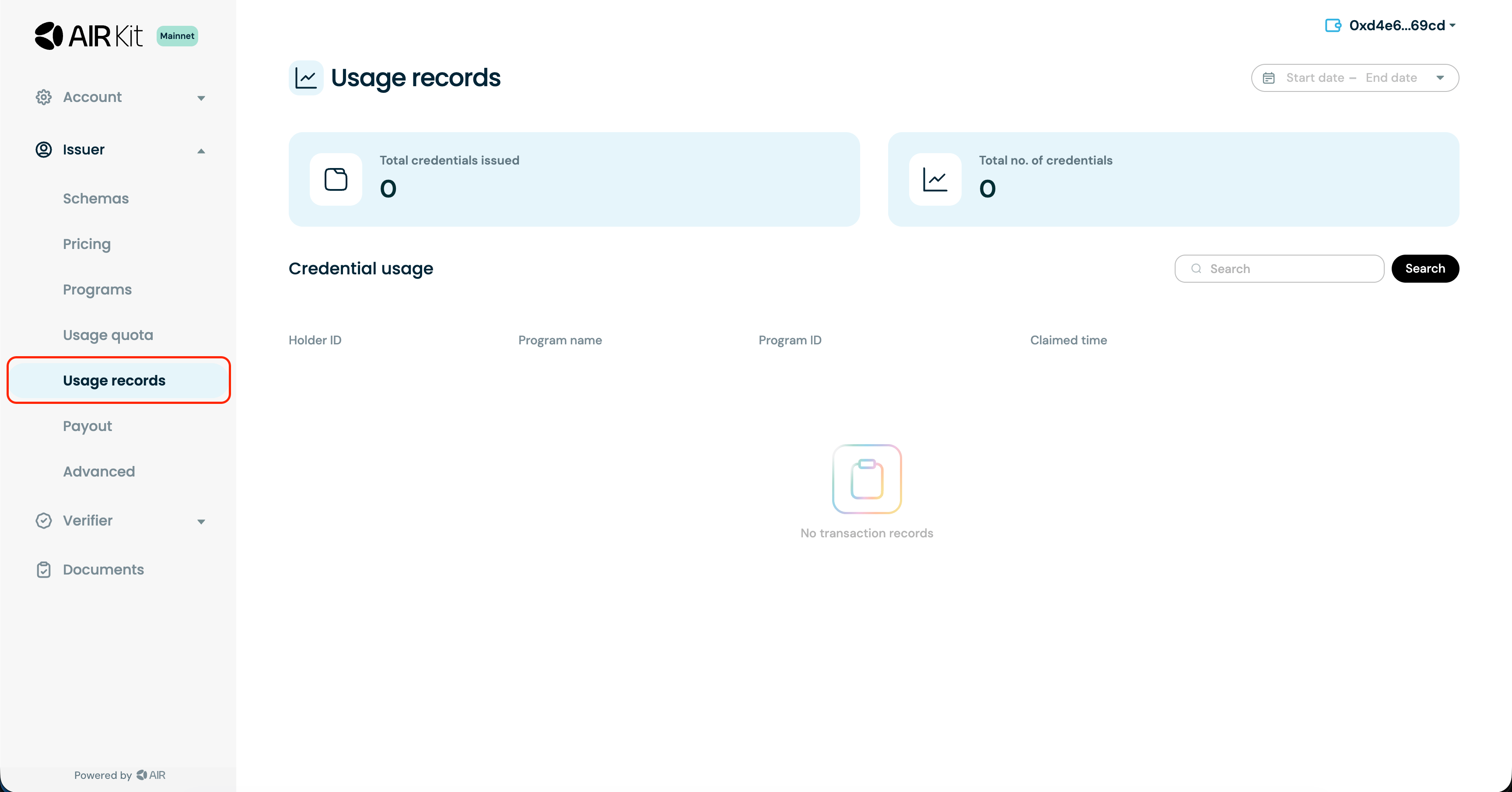Open Schemas in the sidebar
The height and width of the screenshot is (792, 1512).
coord(96,199)
